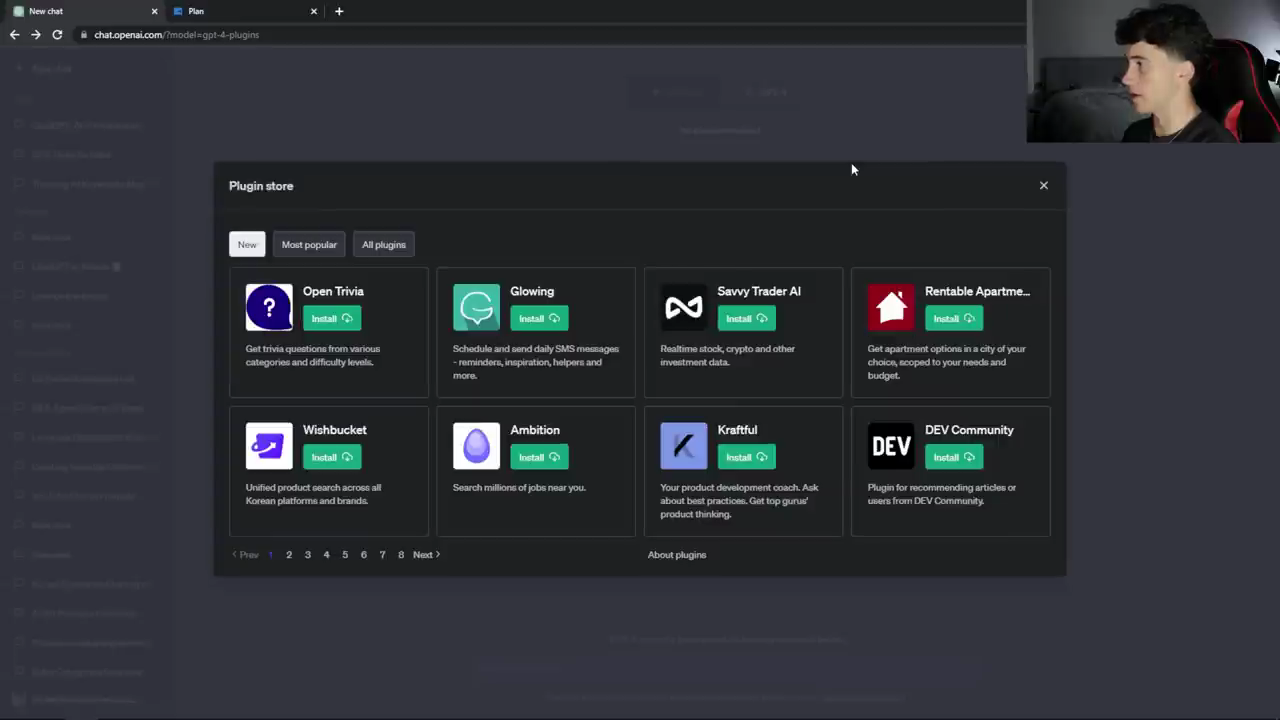
Task: Go to plugin page 3
Action: (x=308, y=555)
